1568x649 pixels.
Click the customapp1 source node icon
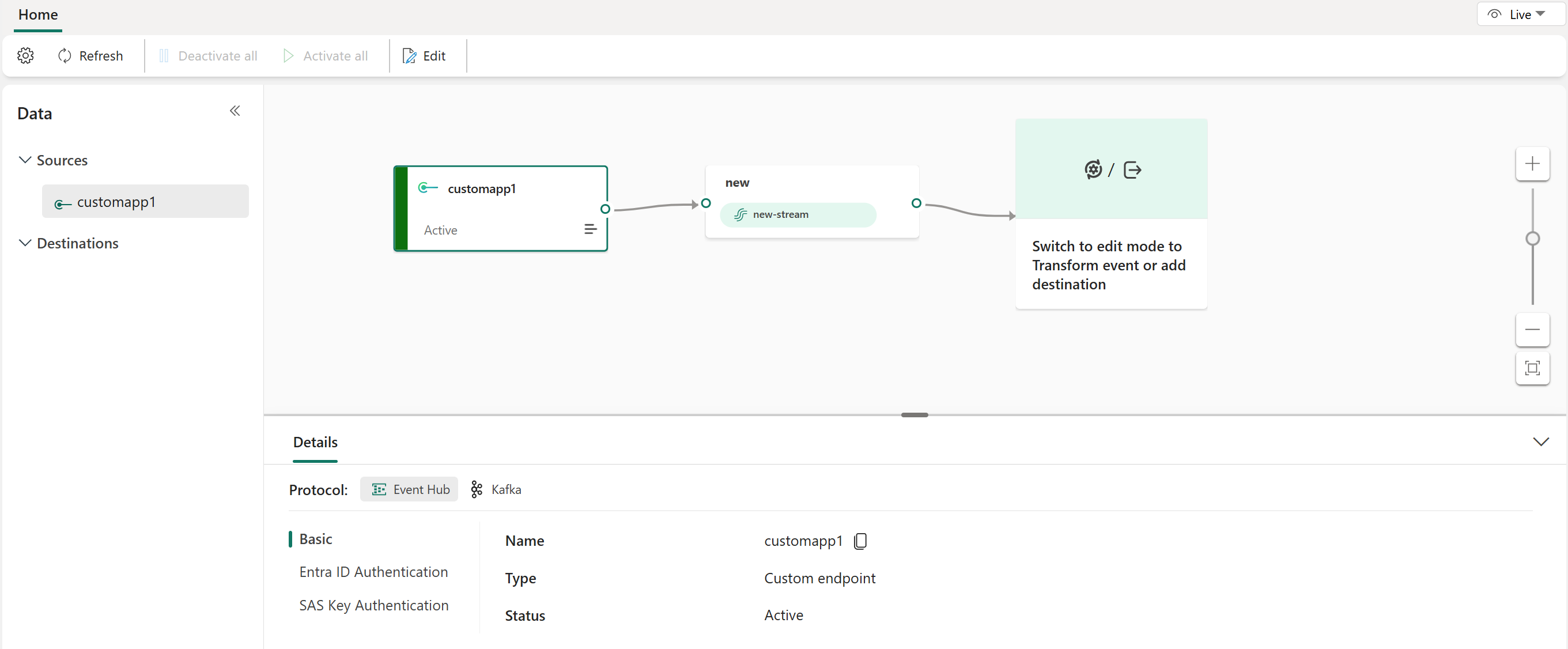pyautogui.click(x=427, y=189)
